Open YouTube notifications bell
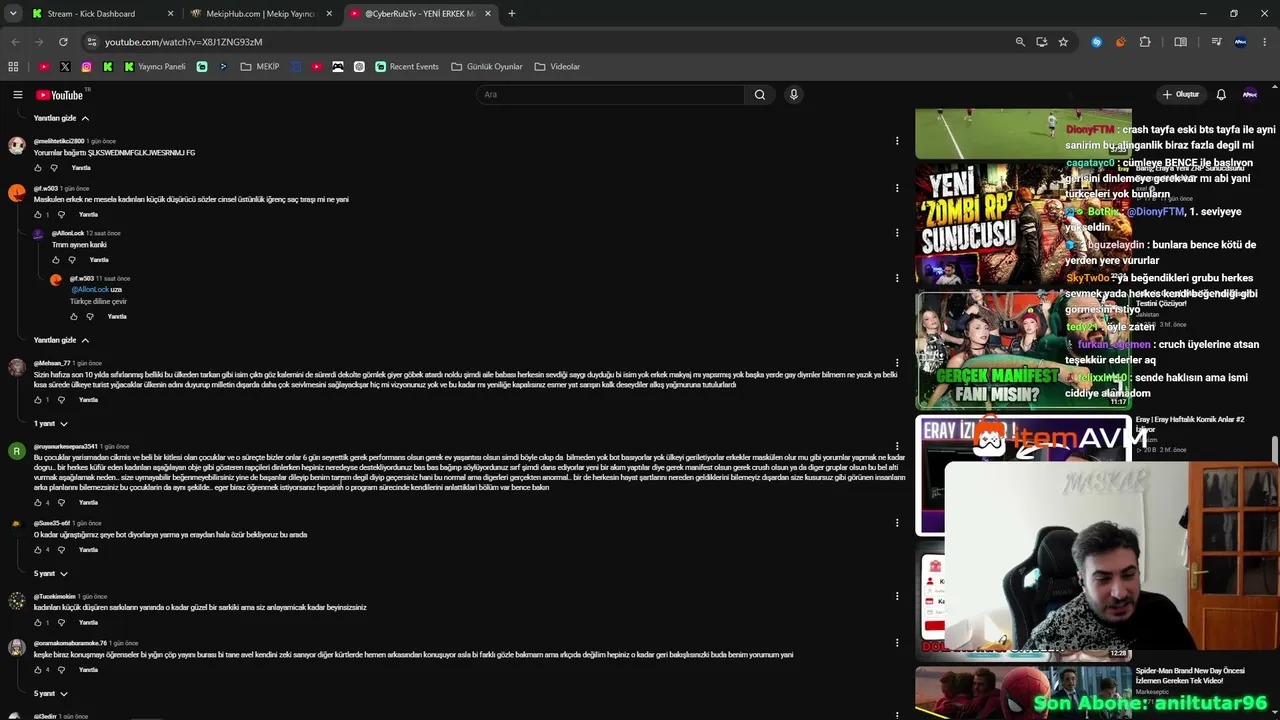The image size is (1280, 720). point(1221,95)
